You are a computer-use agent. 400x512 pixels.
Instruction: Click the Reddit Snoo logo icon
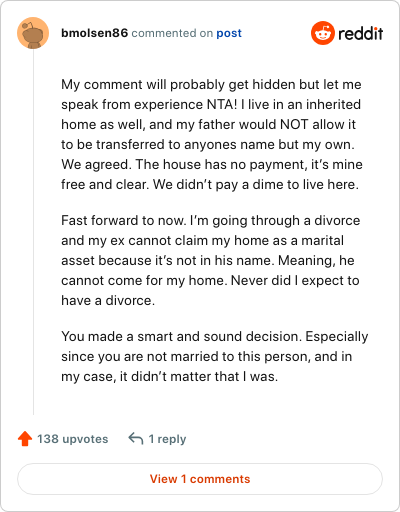323,33
